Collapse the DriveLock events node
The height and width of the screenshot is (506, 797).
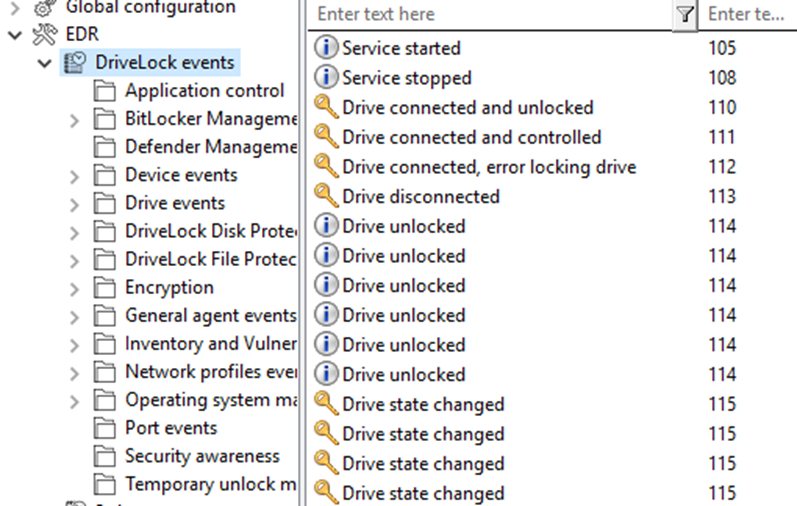click(x=45, y=64)
